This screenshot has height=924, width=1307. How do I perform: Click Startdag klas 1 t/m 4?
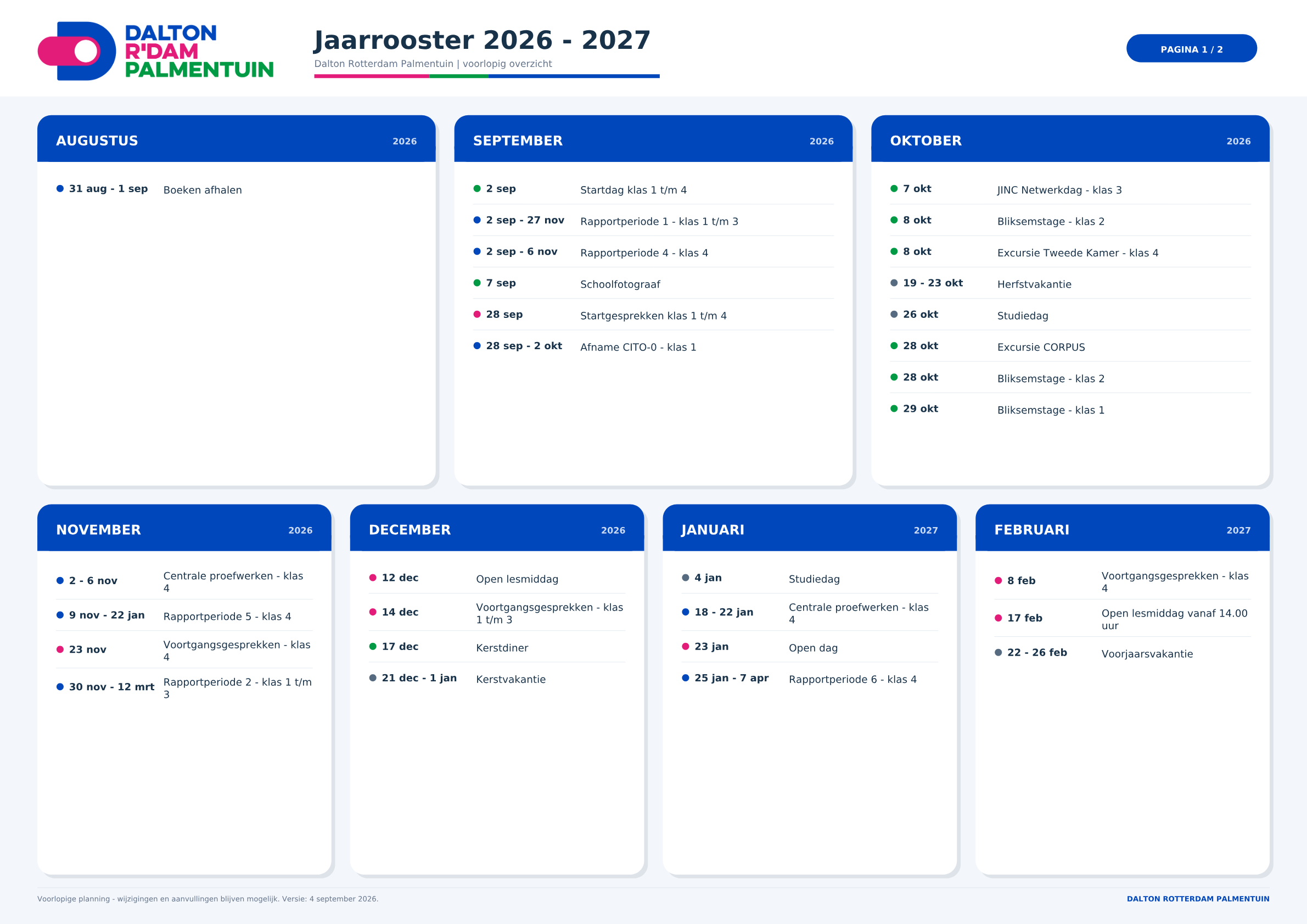(x=633, y=190)
